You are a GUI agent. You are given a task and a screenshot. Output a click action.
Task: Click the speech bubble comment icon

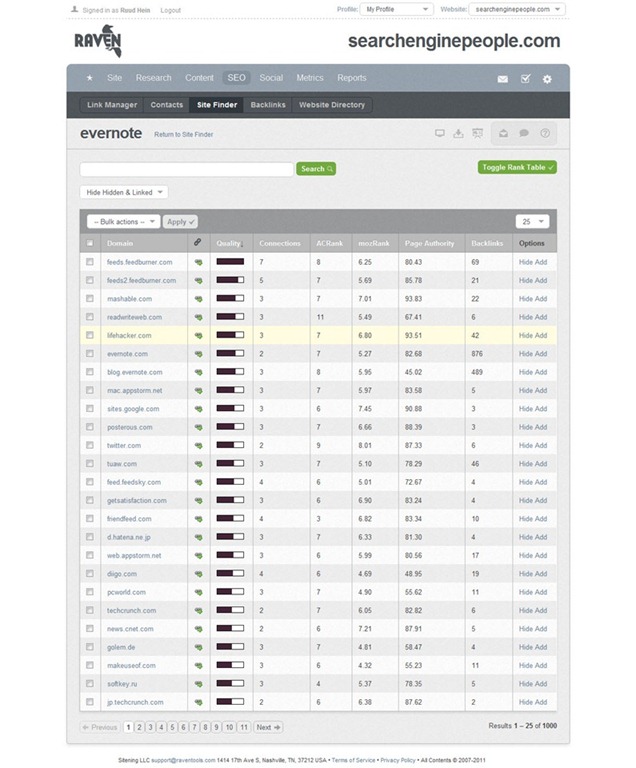click(524, 133)
